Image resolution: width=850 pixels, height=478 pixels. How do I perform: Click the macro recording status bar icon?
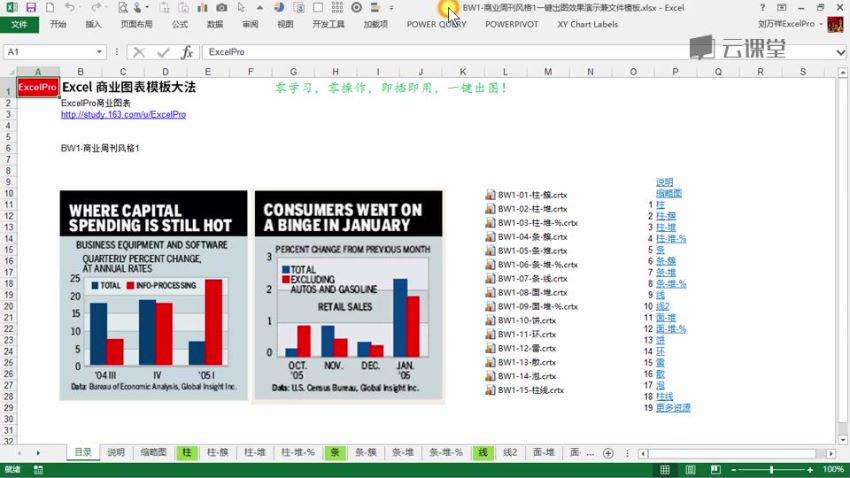click(x=38, y=470)
